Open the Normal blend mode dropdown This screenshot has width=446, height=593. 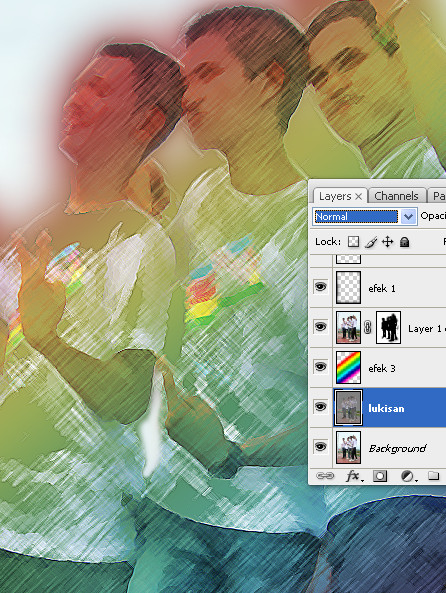coord(365,217)
